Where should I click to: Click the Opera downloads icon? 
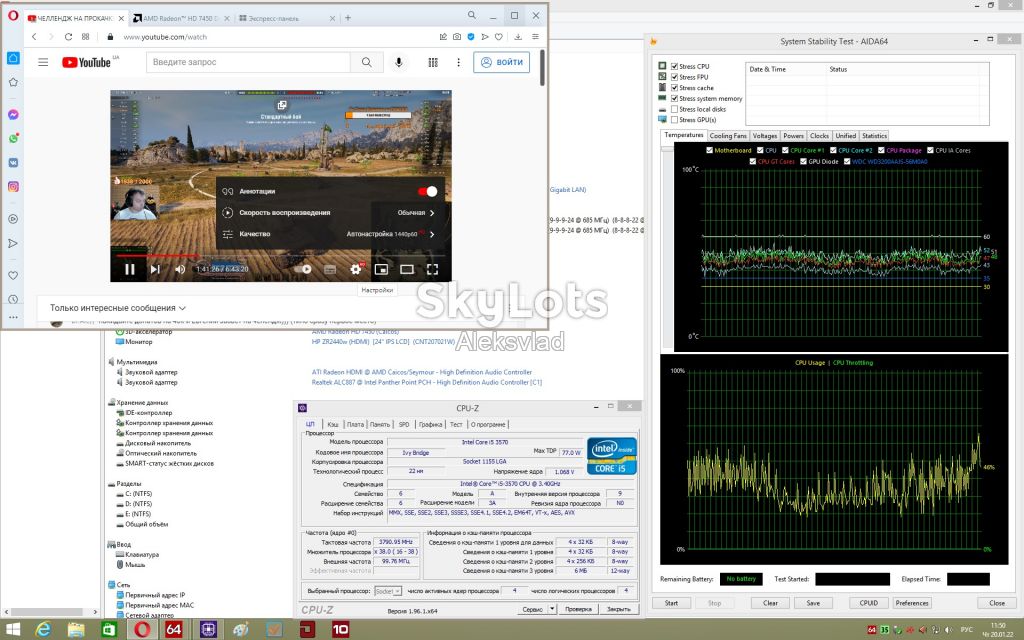tap(518, 37)
